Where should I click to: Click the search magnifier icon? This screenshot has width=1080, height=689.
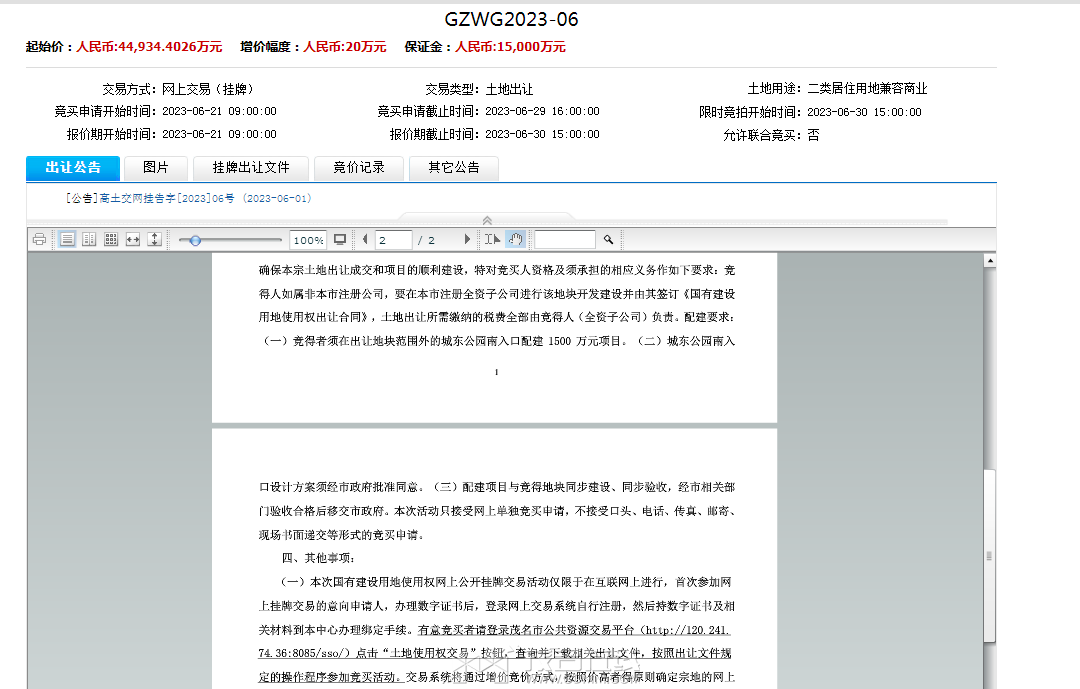[608, 239]
